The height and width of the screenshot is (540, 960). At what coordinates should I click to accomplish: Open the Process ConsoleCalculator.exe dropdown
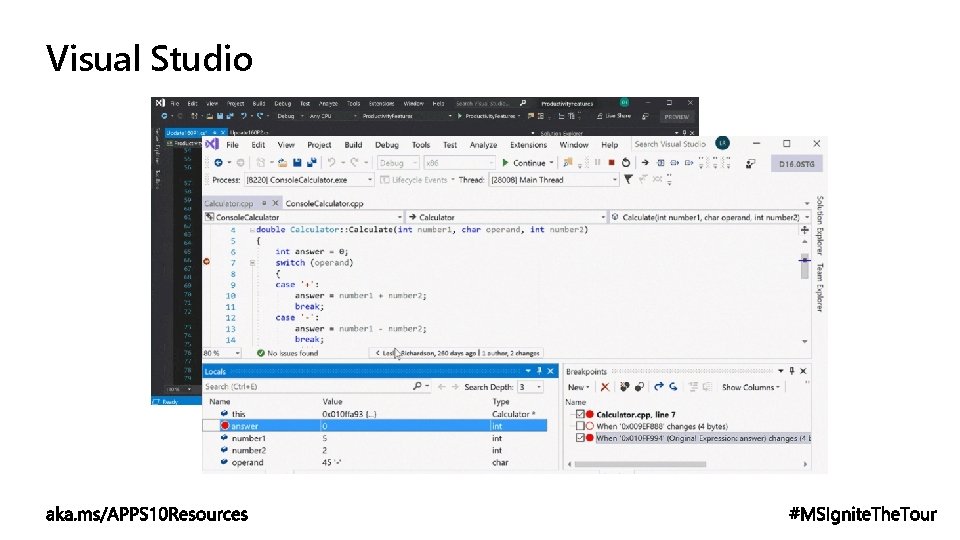coord(309,180)
